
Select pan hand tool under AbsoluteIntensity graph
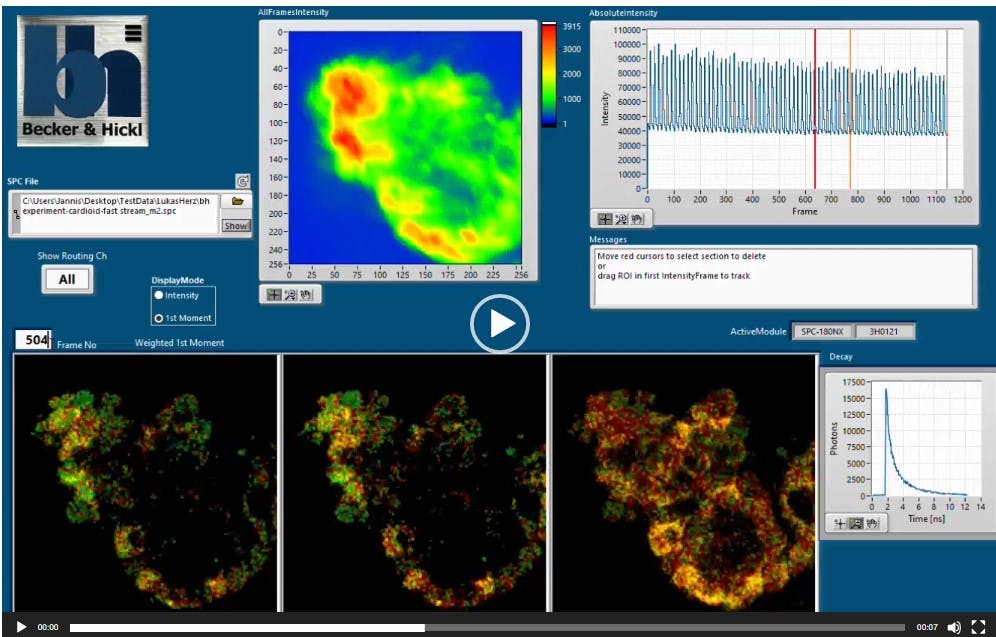click(637, 218)
